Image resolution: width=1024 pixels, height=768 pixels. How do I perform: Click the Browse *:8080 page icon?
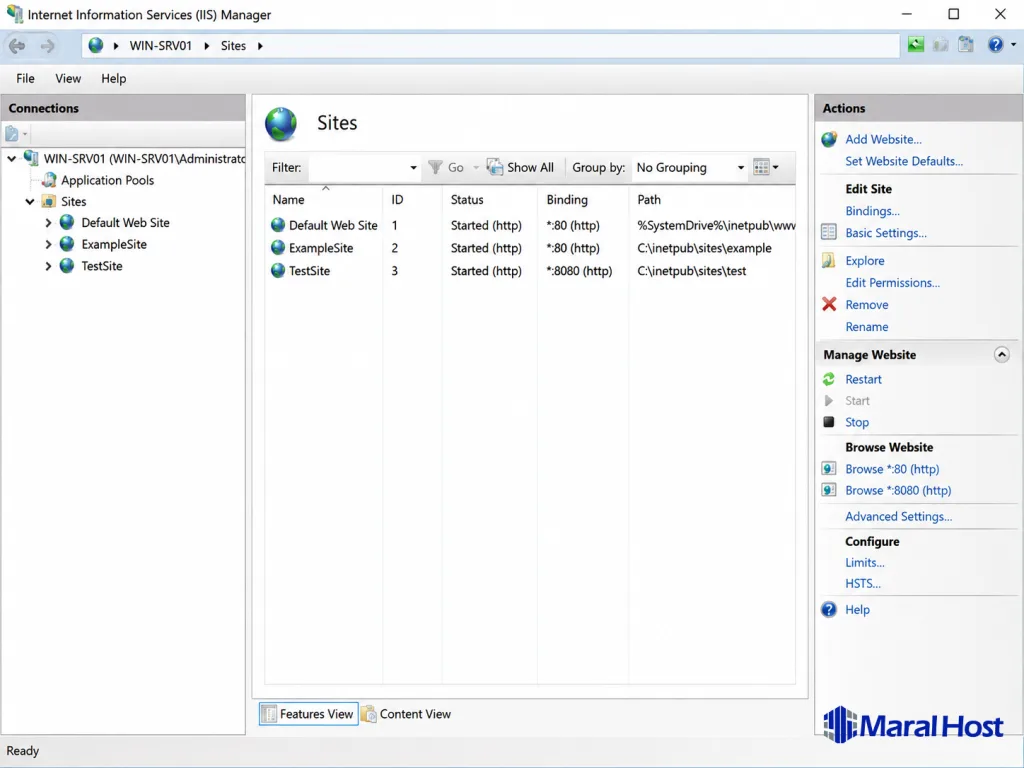click(x=829, y=490)
